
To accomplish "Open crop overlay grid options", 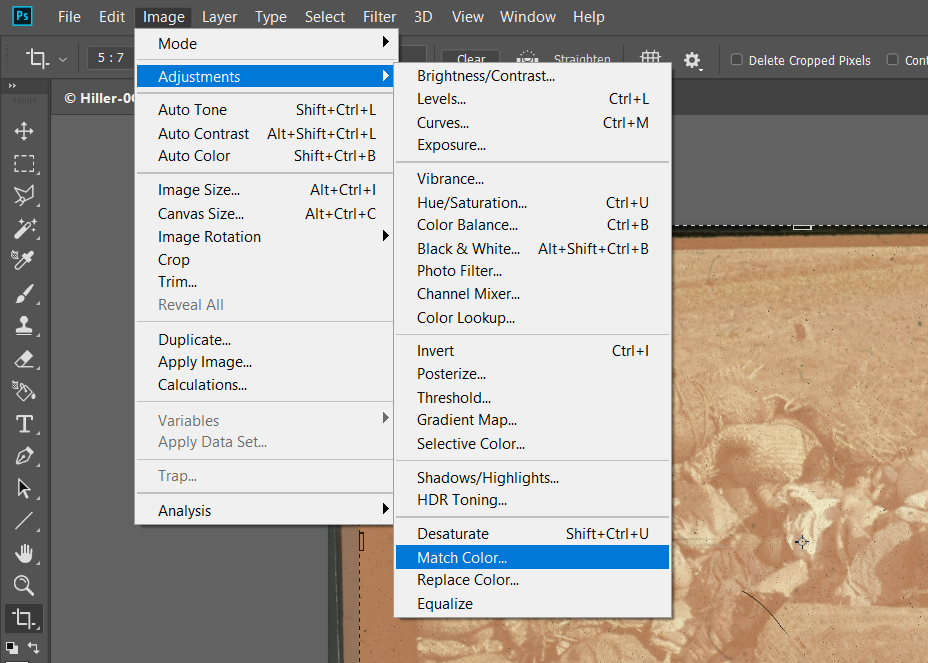I will [x=650, y=59].
